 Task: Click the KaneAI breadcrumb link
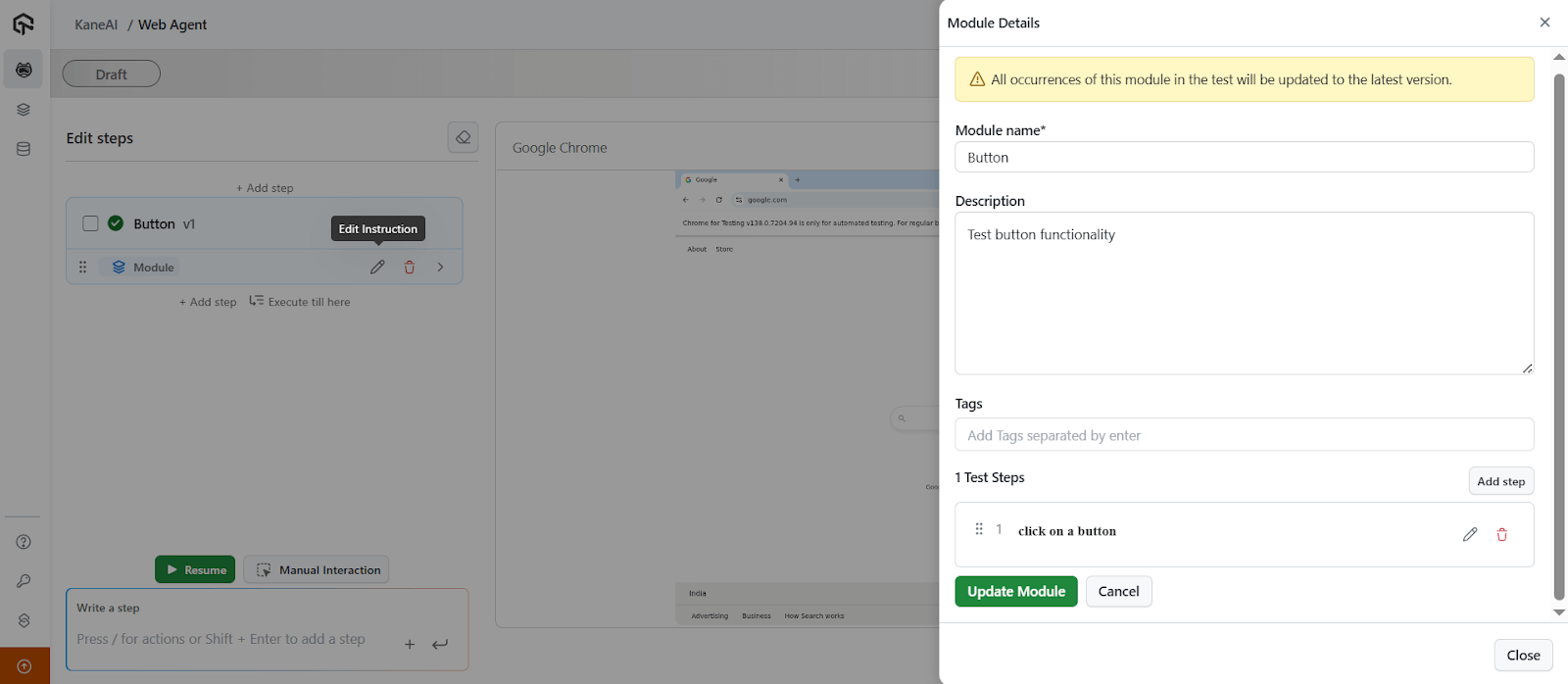pyautogui.click(x=96, y=24)
